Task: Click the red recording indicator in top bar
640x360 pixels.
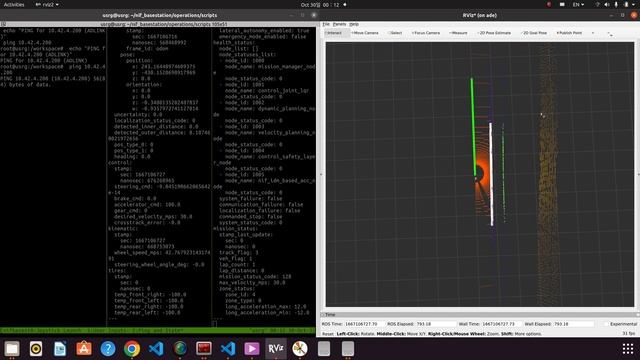Action: (x=549, y=4)
